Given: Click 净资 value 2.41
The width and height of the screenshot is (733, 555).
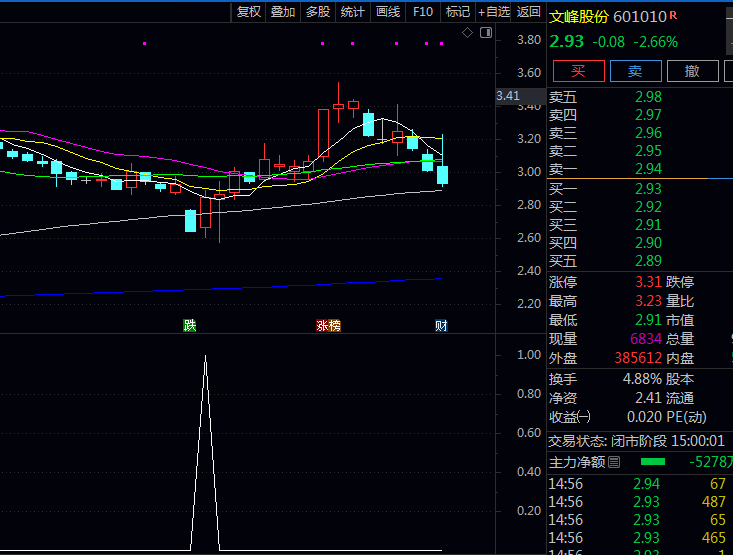Looking at the screenshot, I should coord(648,398).
